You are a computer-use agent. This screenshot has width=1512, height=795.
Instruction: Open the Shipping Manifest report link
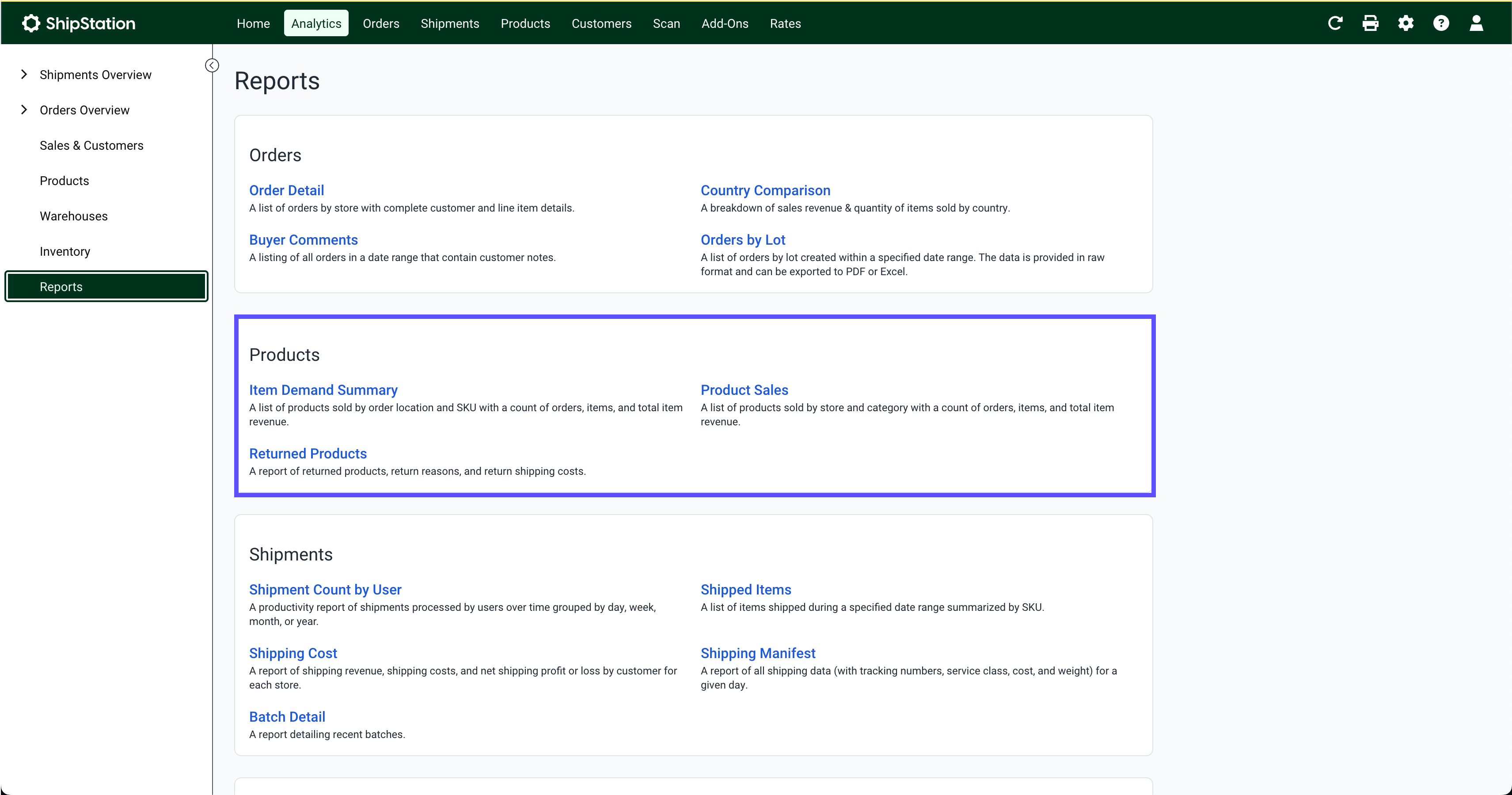point(758,653)
